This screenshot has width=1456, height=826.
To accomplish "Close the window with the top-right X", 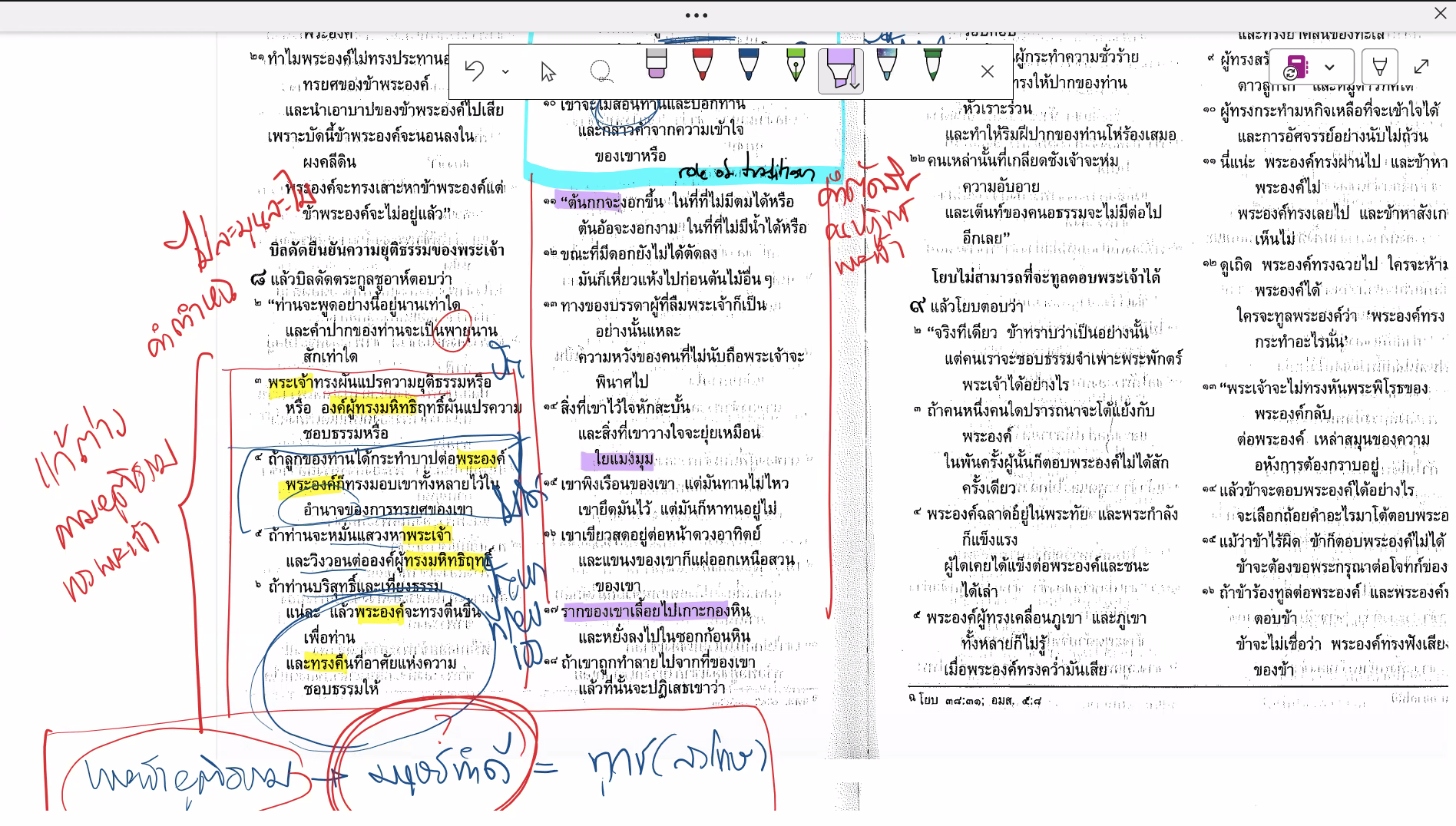I will [x=1441, y=13].
